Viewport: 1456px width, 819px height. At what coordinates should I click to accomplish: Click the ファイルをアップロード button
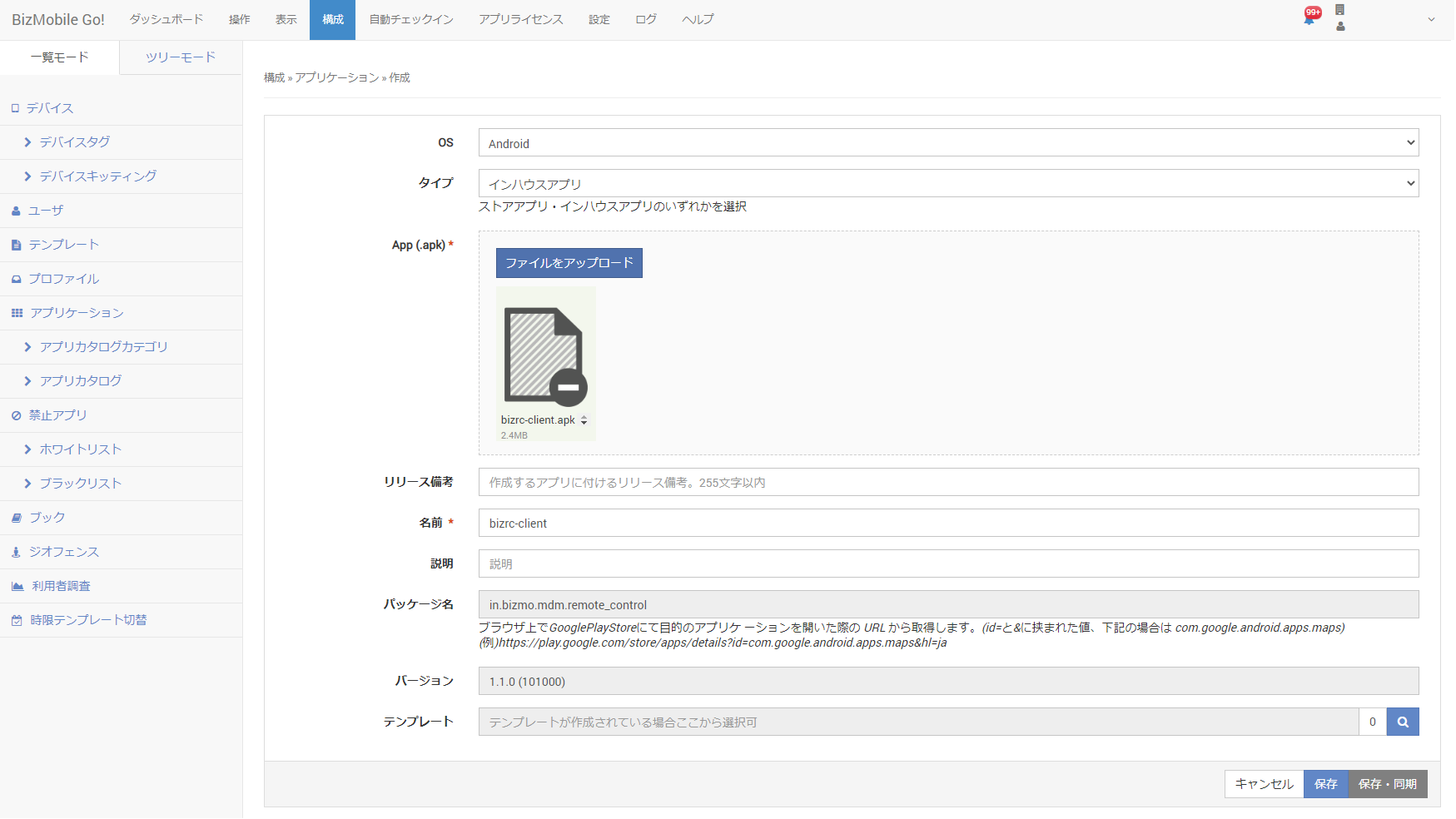click(x=569, y=263)
